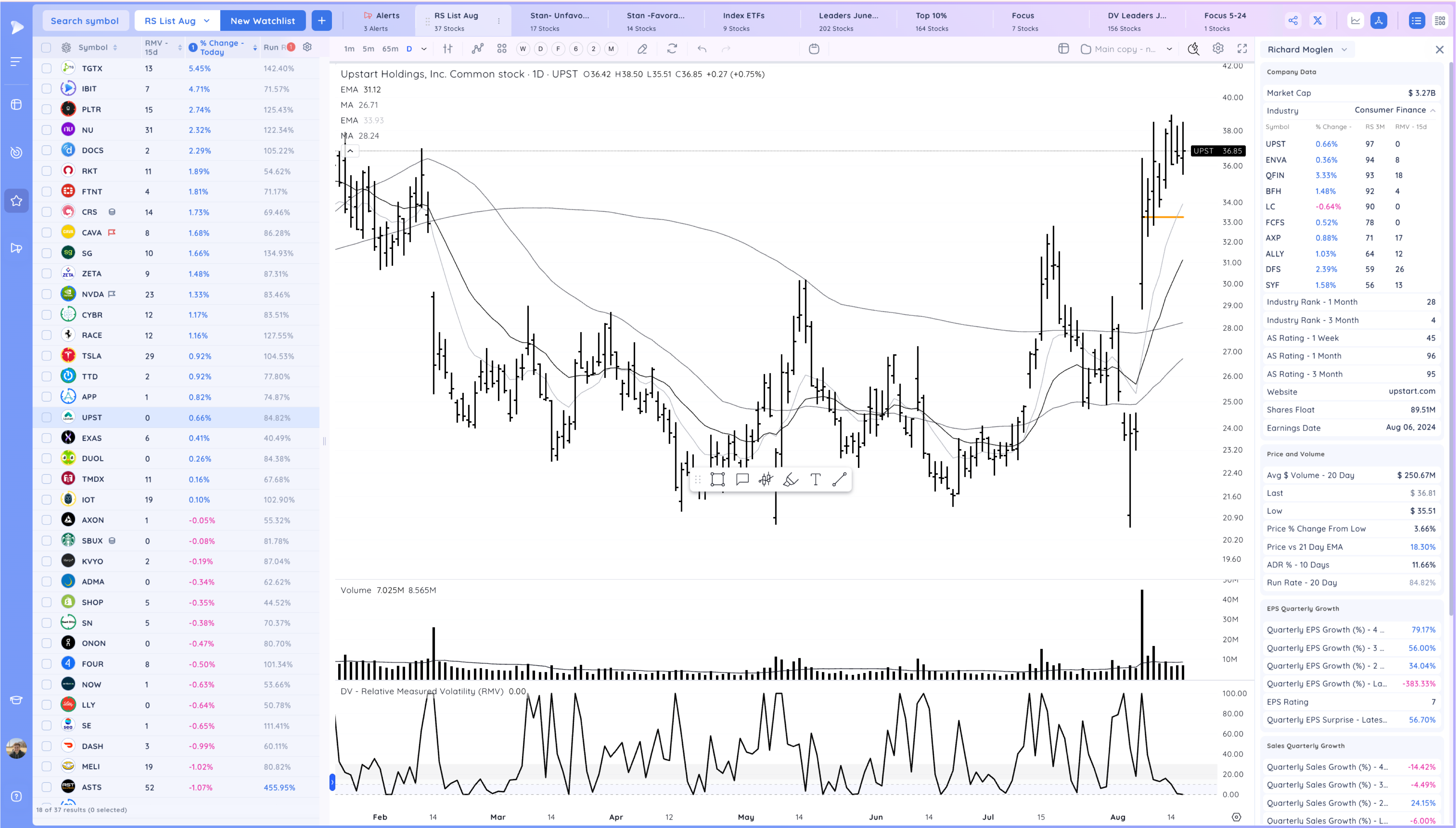The image size is (1456, 828).
Task: Switch to the Index ETFs tab
Action: tap(743, 21)
